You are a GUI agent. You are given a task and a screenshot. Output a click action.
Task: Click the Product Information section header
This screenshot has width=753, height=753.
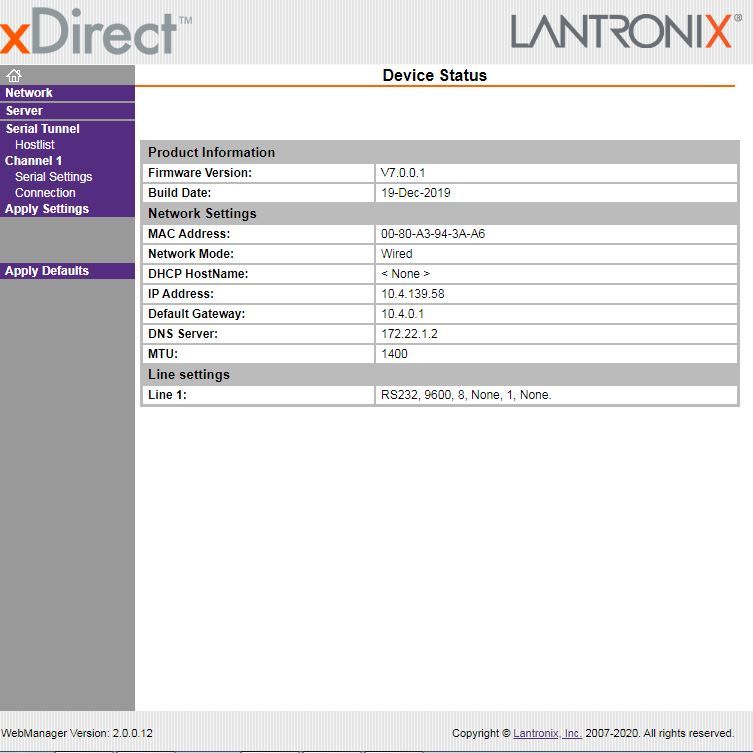tap(211, 152)
